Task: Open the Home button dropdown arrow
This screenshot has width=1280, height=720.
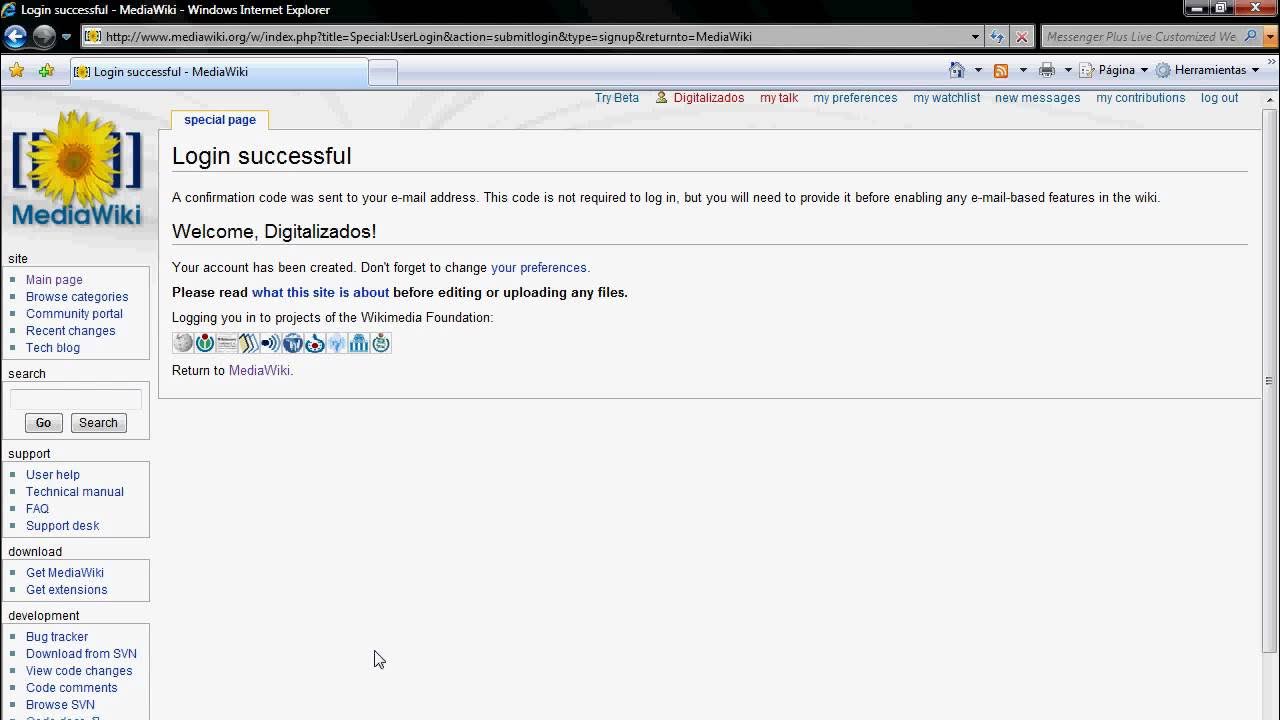Action: click(x=978, y=70)
